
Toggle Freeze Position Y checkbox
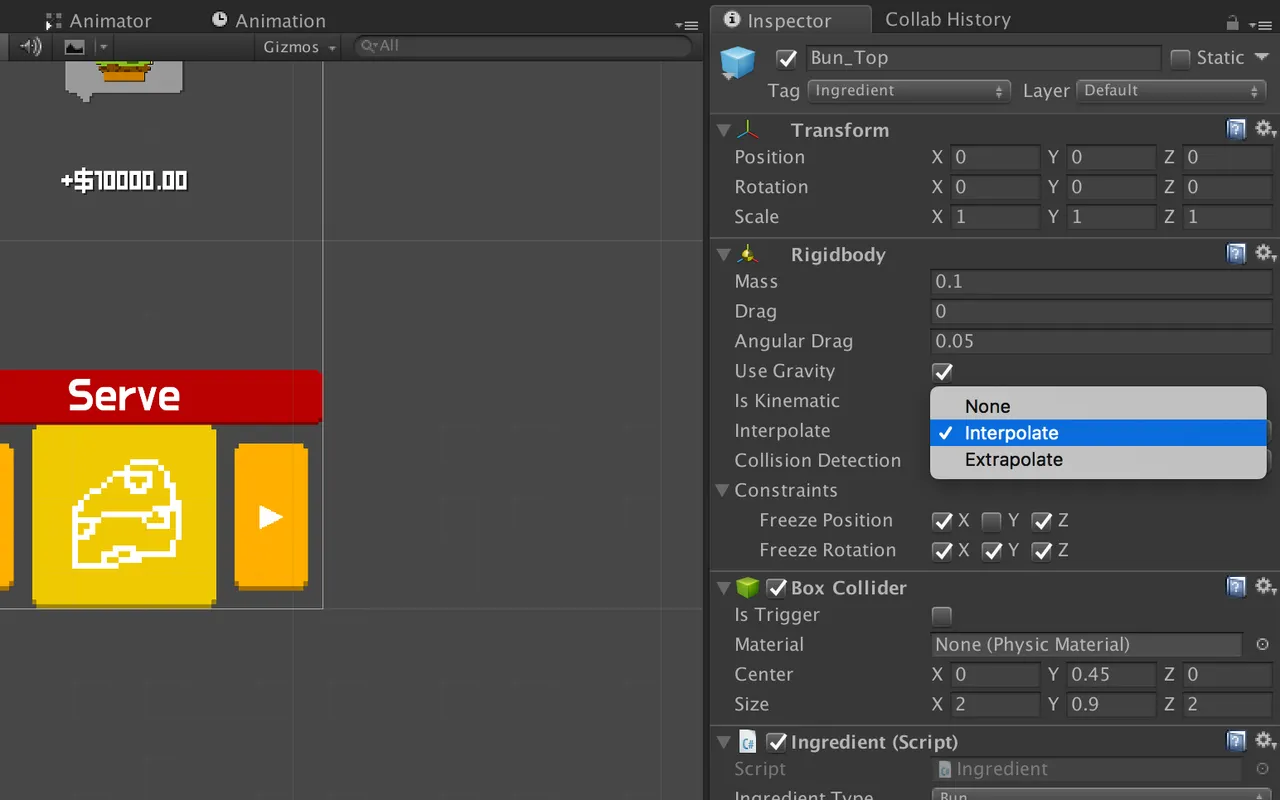(x=992, y=521)
